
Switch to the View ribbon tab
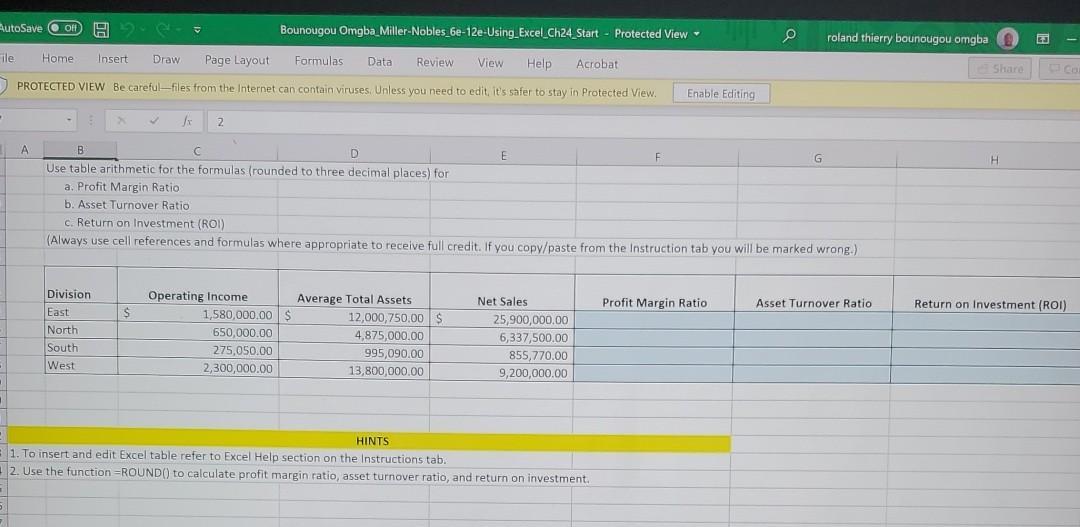click(x=490, y=63)
